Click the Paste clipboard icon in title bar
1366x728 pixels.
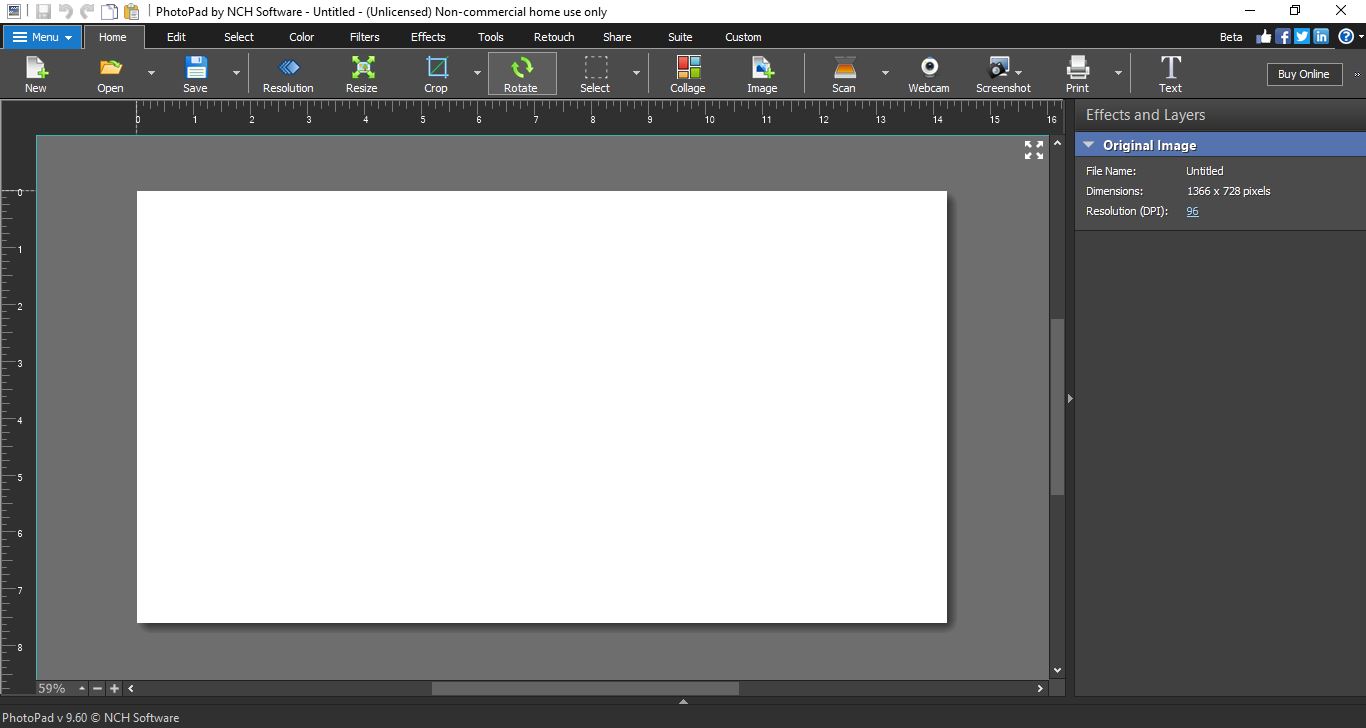[131, 12]
